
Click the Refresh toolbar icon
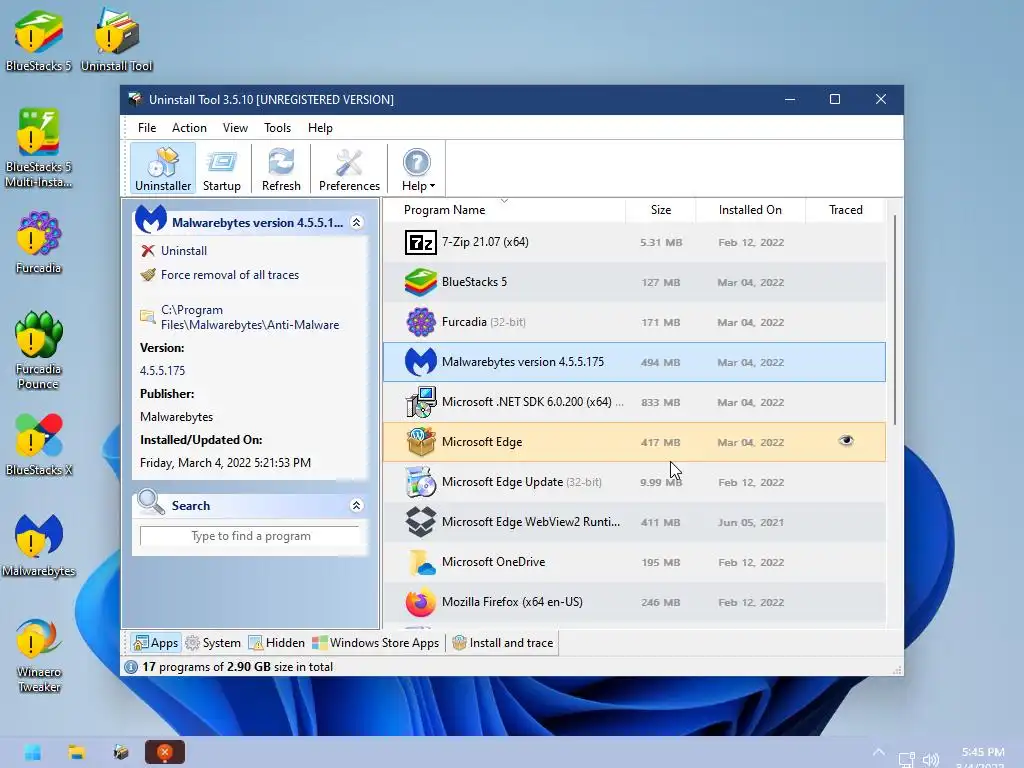[281, 168]
